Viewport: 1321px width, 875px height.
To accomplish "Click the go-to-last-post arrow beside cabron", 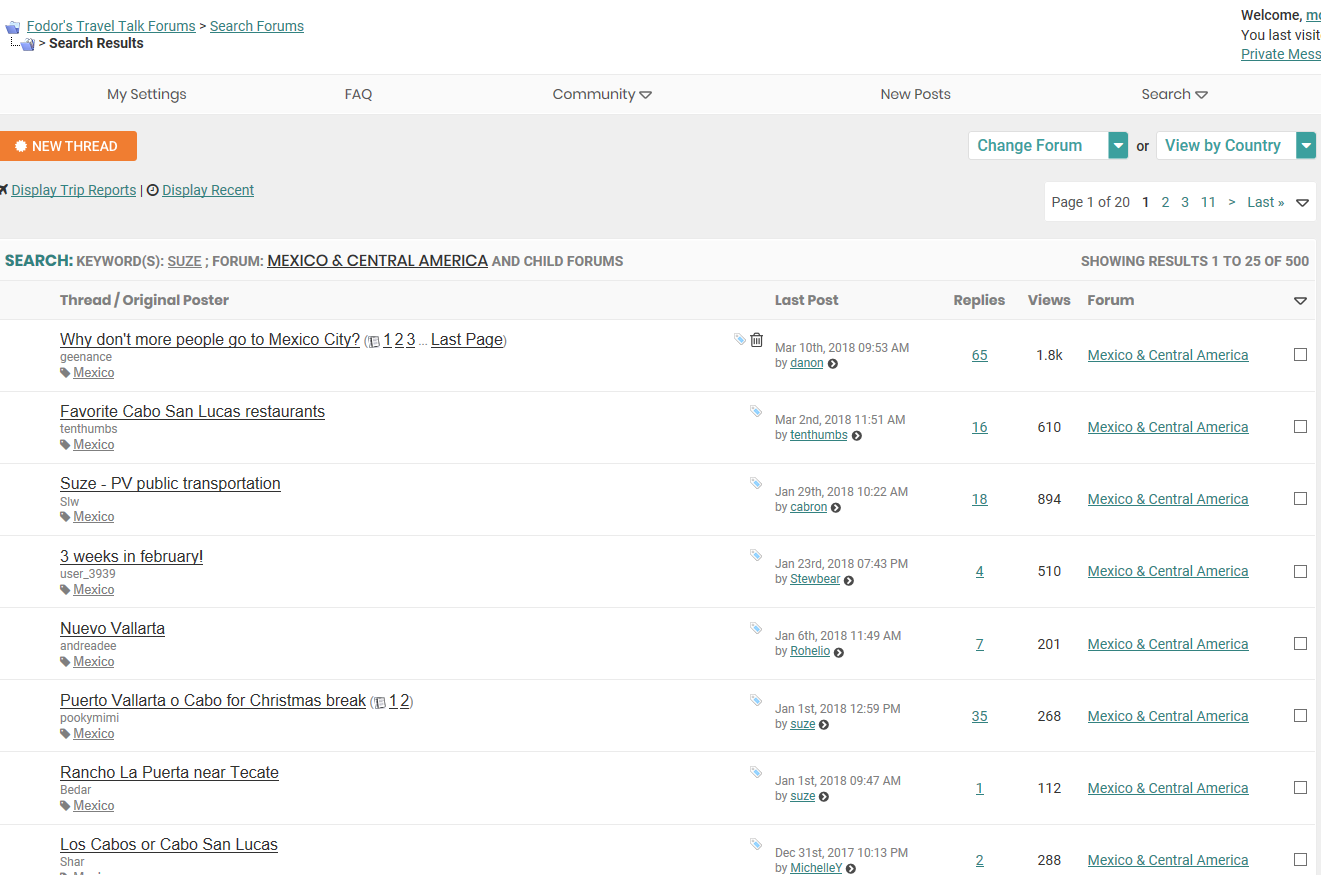I will [x=836, y=508].
